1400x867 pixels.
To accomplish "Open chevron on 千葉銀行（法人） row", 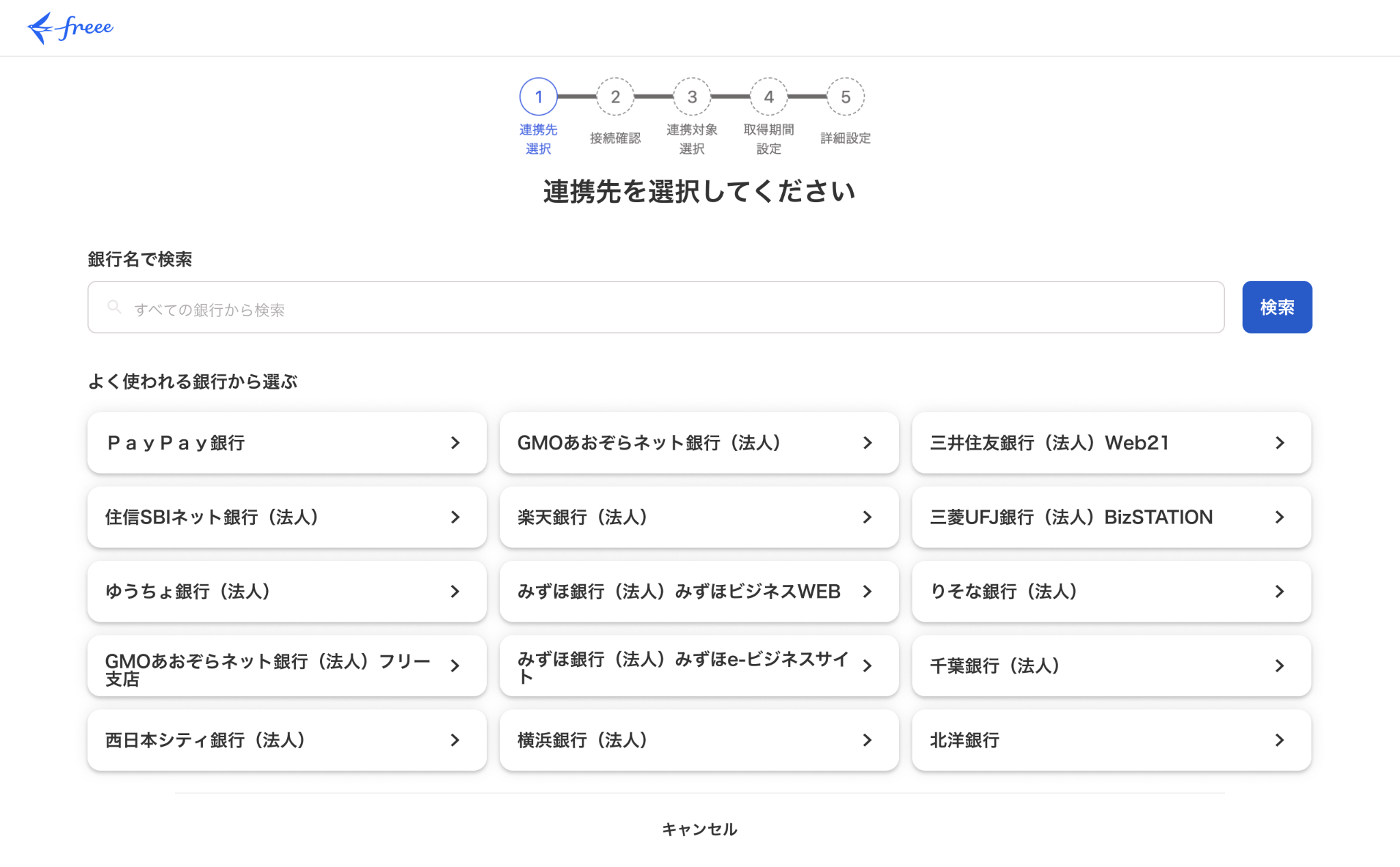I will (x=1280, y=666).
